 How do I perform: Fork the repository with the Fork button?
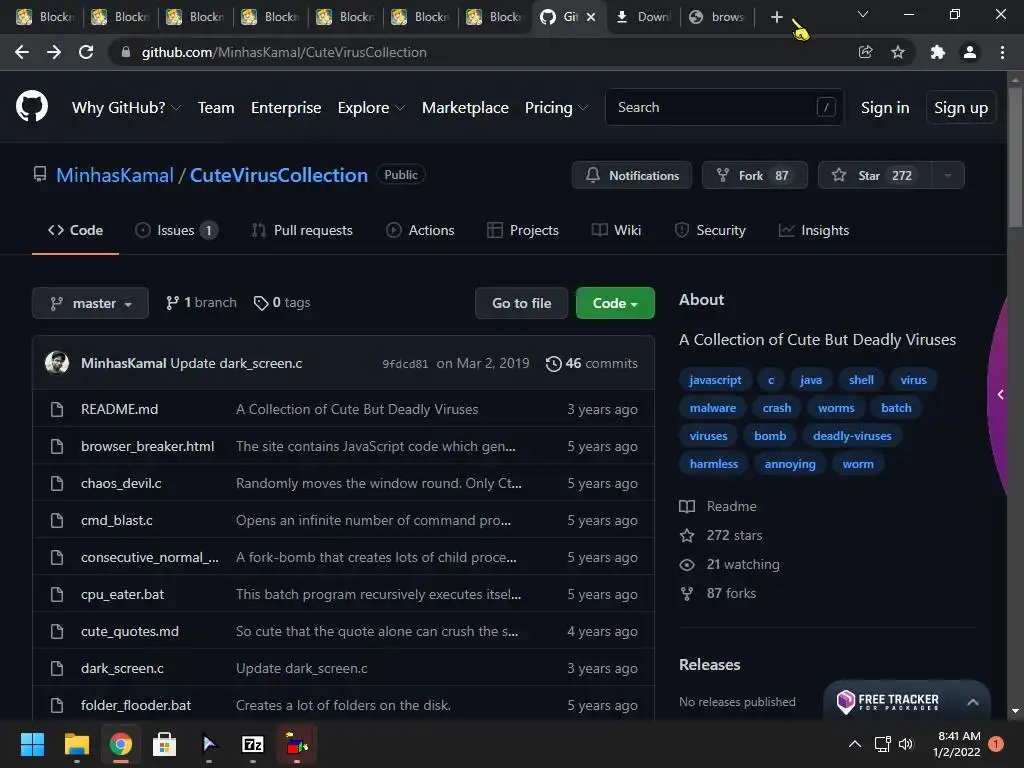[754, 175]
